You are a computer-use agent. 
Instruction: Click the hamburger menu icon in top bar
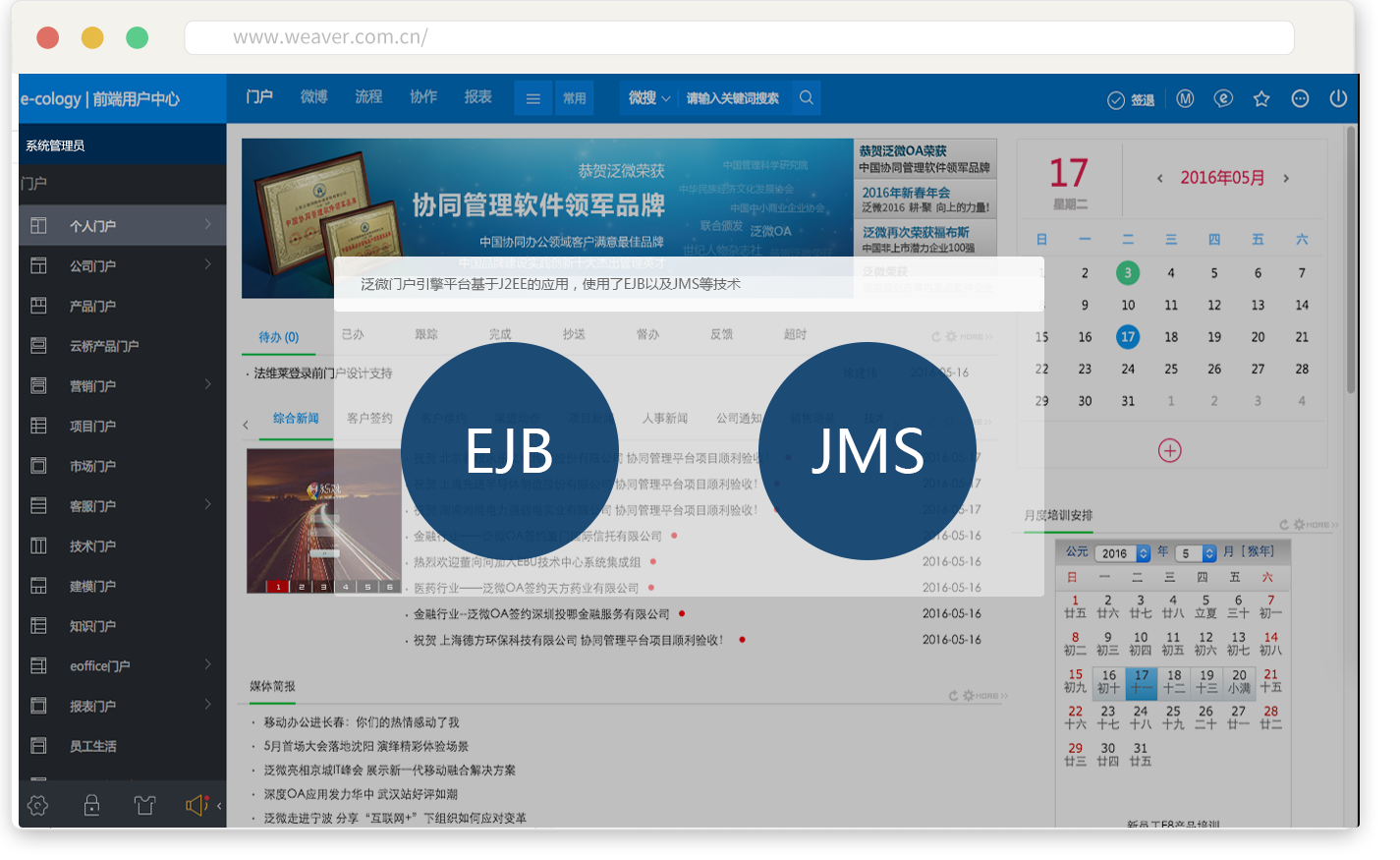532,98
